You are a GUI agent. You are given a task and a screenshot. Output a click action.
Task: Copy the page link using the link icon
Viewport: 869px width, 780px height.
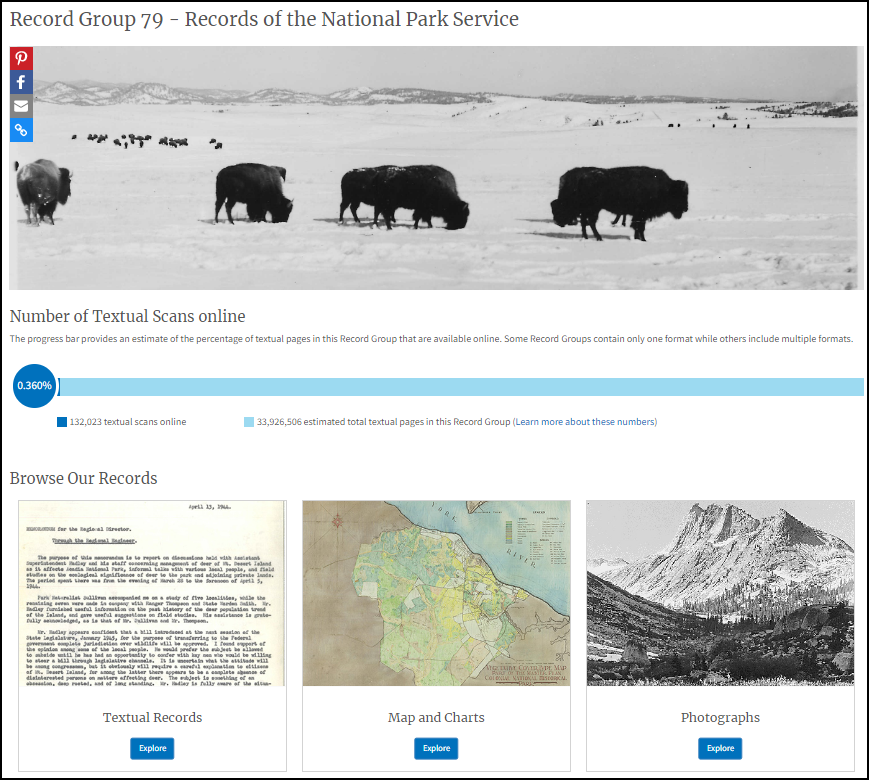click(20, 130)
